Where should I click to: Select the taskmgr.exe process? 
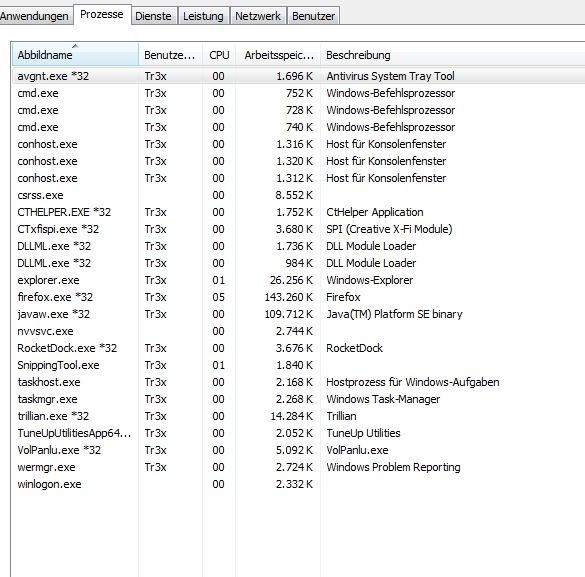click(298, 399)
